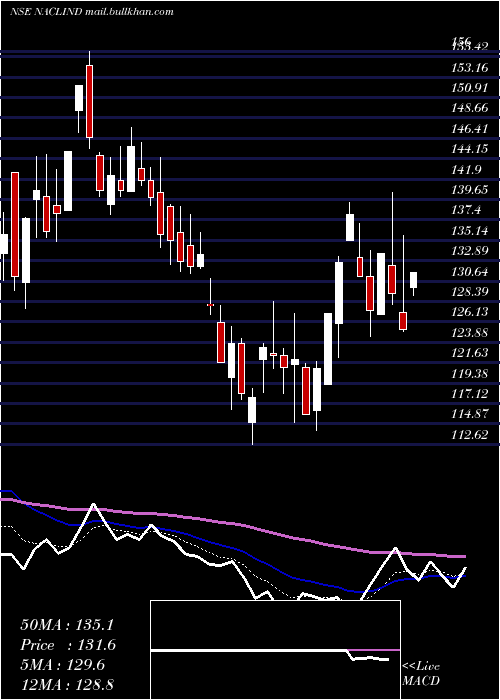Pick the 119.38 price axis value
This screenshot has height=700, width=500.
469,373
